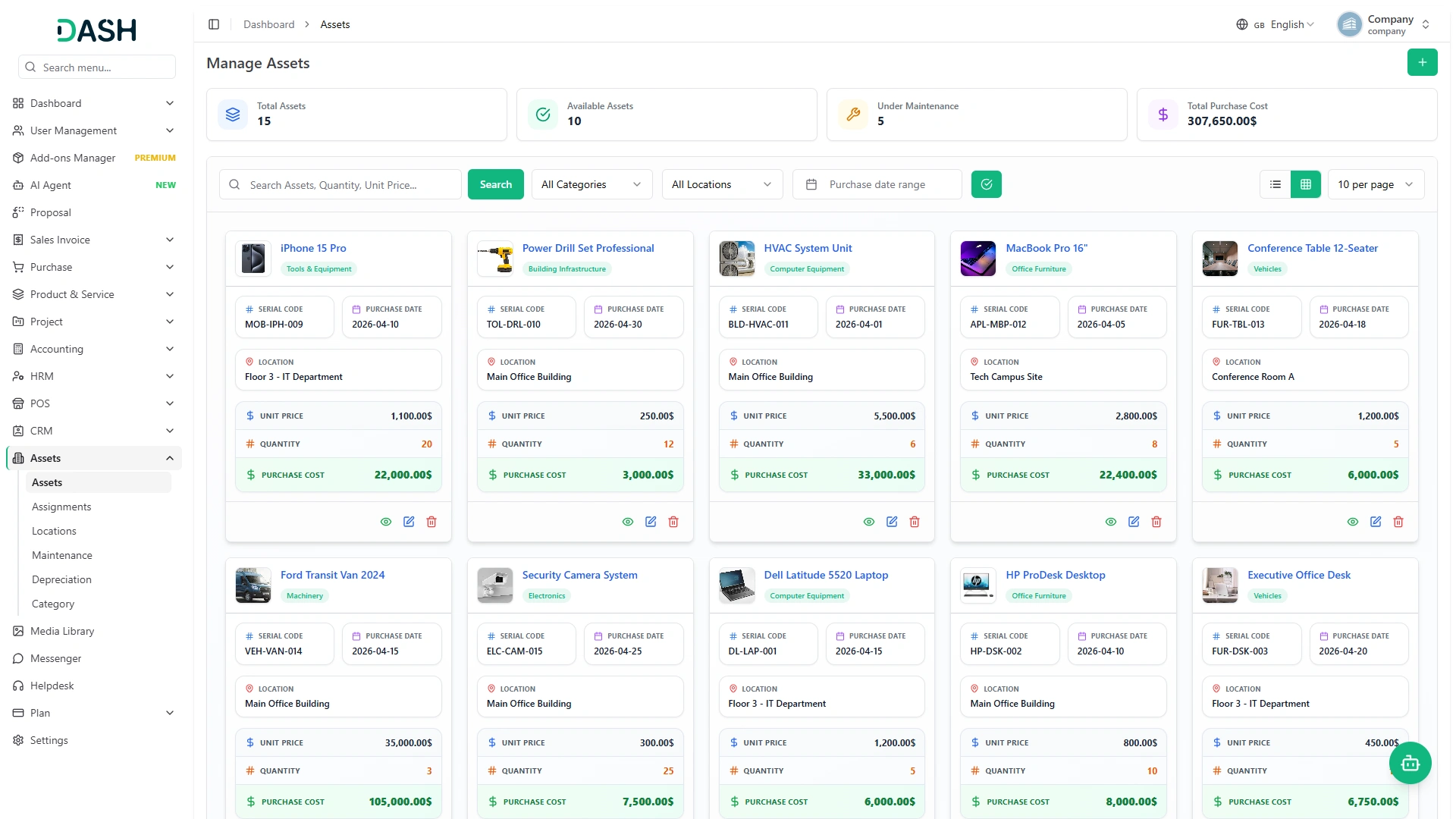The height and width of the screenshot is (819, 1456).
Task: Open the Ford Transit Van 2024 link
Action: tap(332, 575)
